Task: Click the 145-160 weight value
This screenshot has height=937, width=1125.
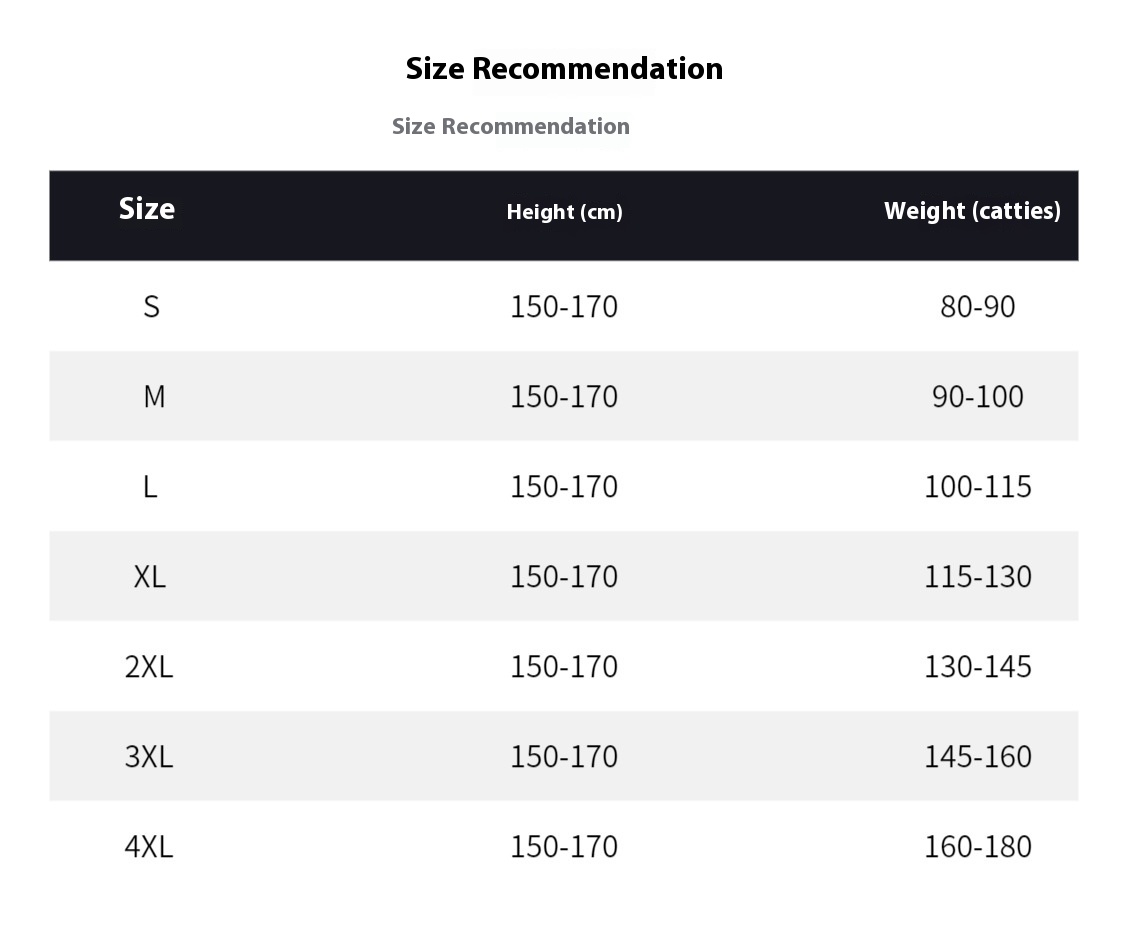Action: pyautogui.click(x=977, y=757)
